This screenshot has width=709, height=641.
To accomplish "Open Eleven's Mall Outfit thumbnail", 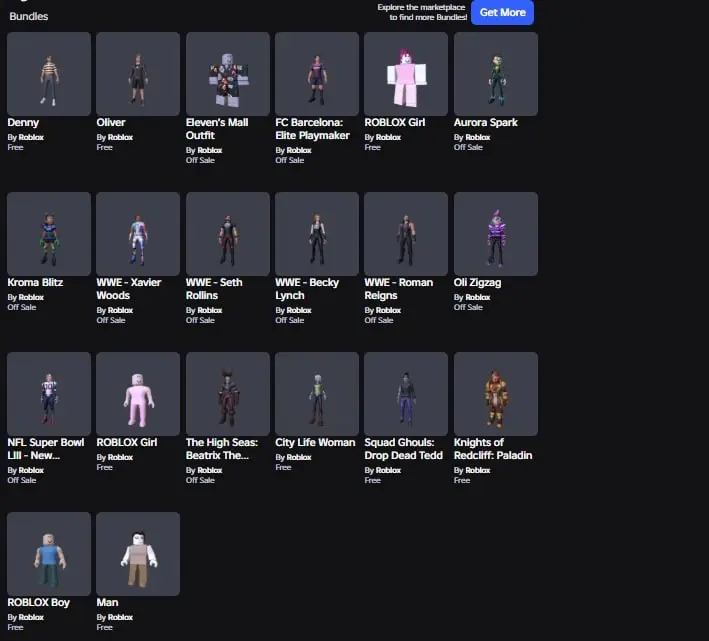I will (x=228, y=74).
